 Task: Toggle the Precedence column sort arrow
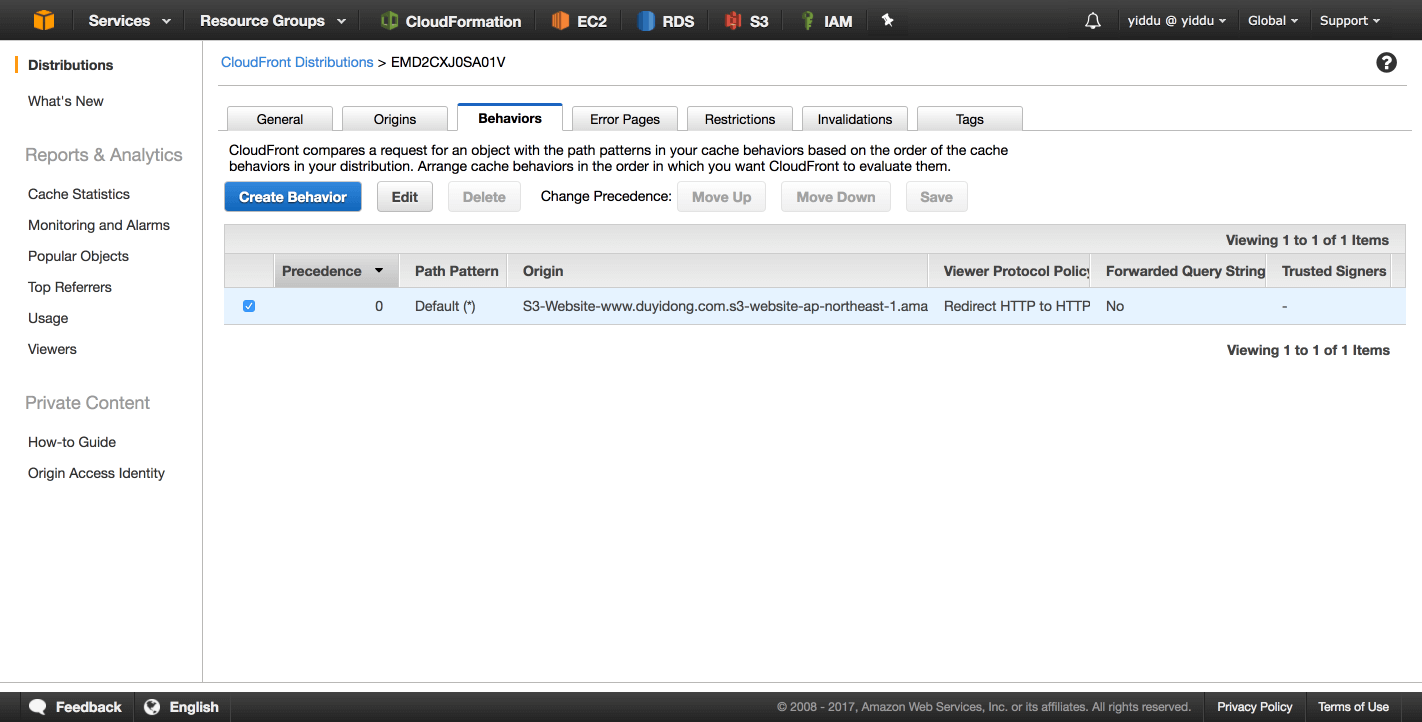[379, 271]
